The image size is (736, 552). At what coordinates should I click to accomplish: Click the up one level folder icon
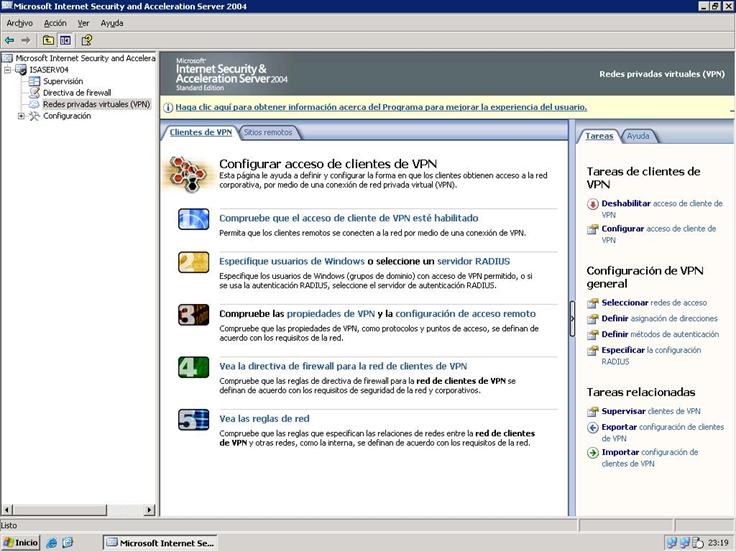coord(48,40)
